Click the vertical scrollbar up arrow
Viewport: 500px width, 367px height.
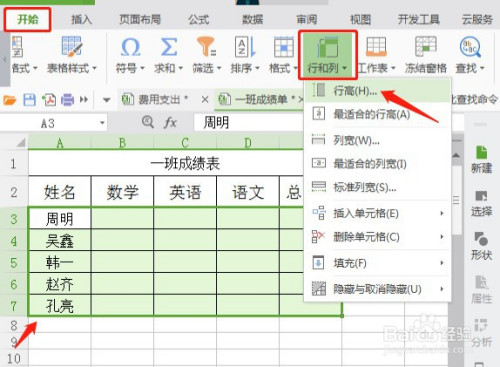coord(456,155)
